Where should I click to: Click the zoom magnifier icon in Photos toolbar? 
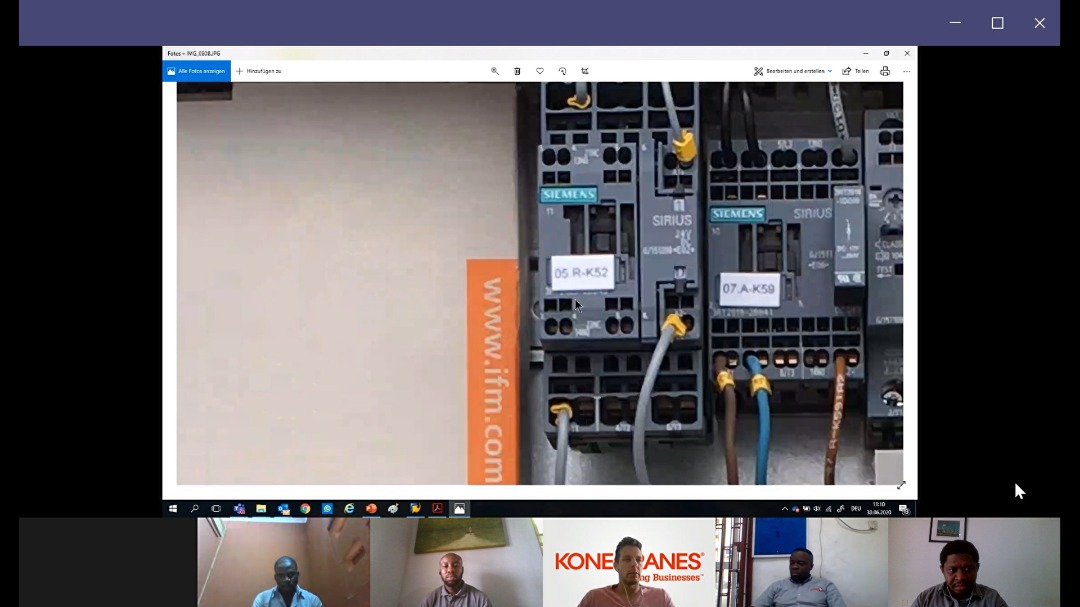point(494,71)
